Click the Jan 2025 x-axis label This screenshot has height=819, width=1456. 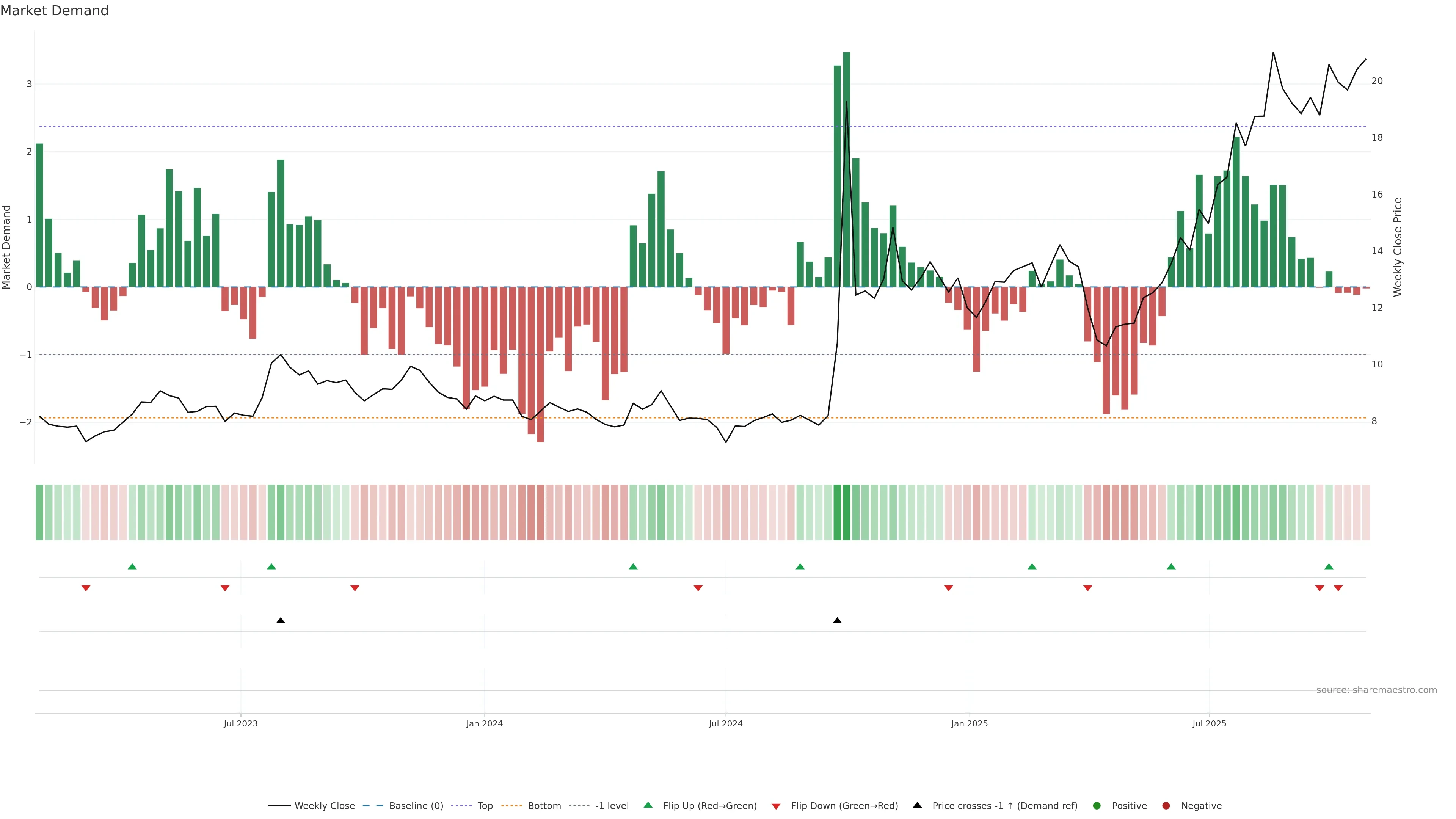[970, 723]
